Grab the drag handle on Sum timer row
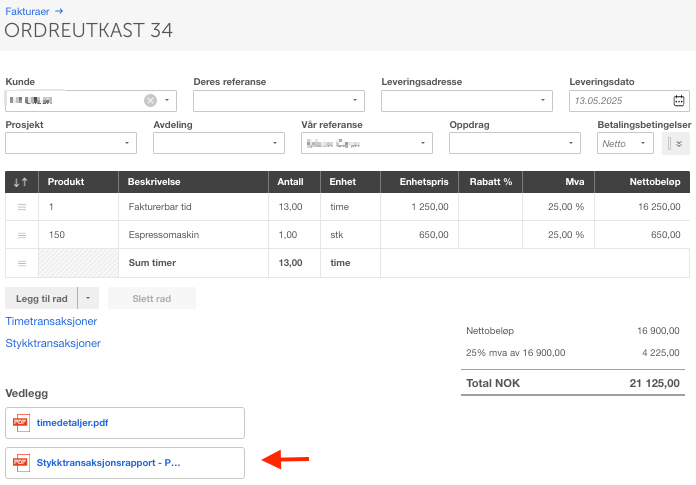This screenshot has width=696, height=485. (x=22, y=263)
